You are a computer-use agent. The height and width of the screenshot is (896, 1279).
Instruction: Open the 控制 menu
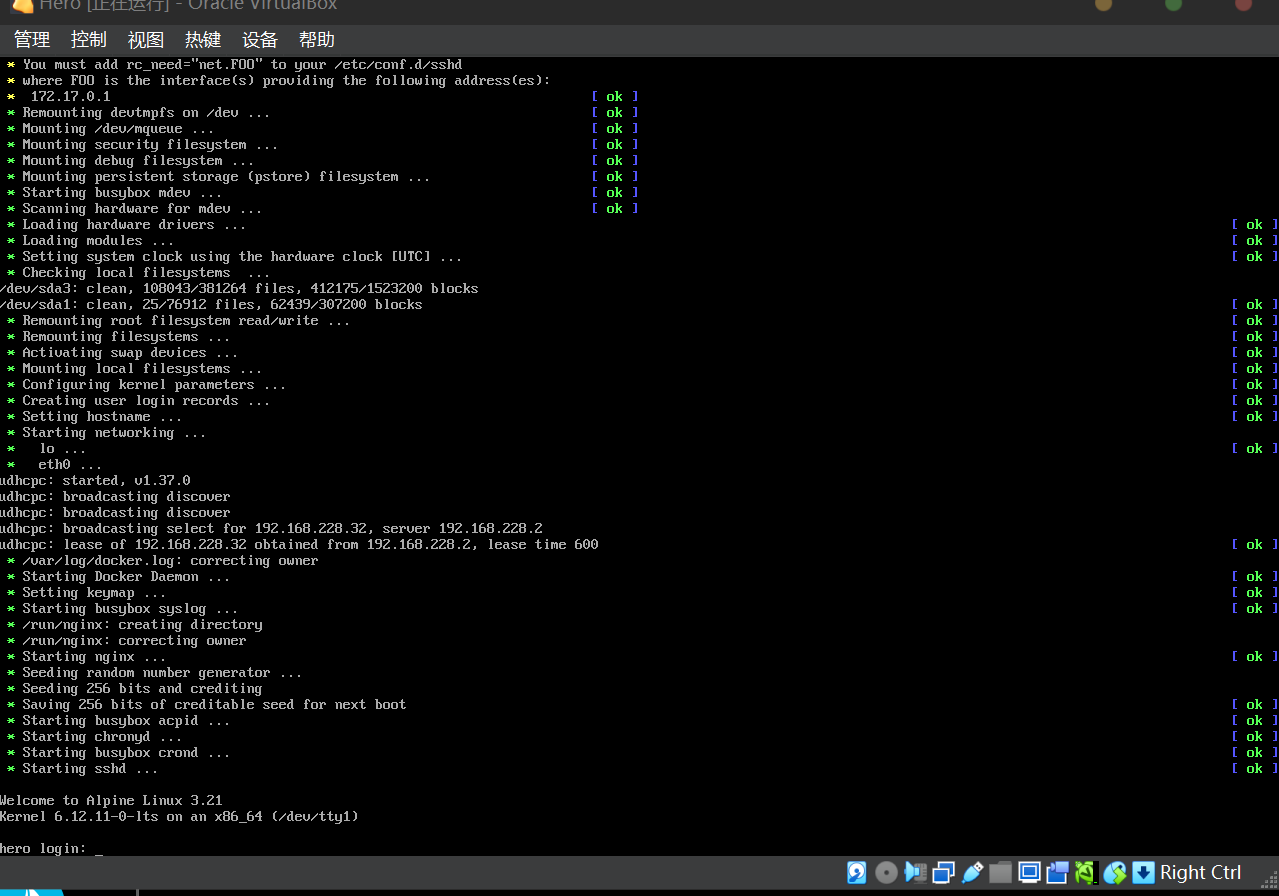[89, 40]
